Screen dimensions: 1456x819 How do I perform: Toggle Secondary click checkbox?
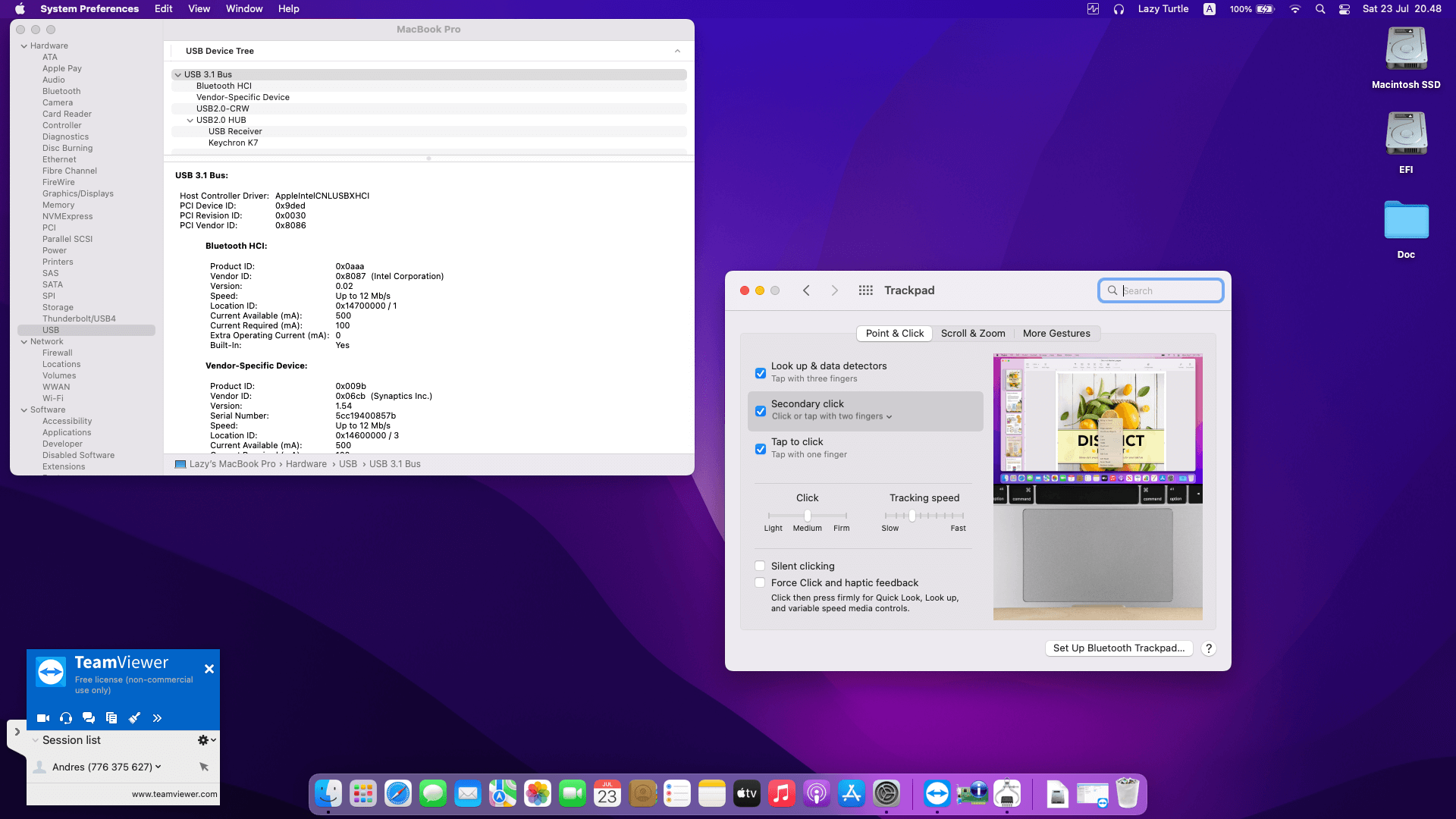tap(760, 411)
